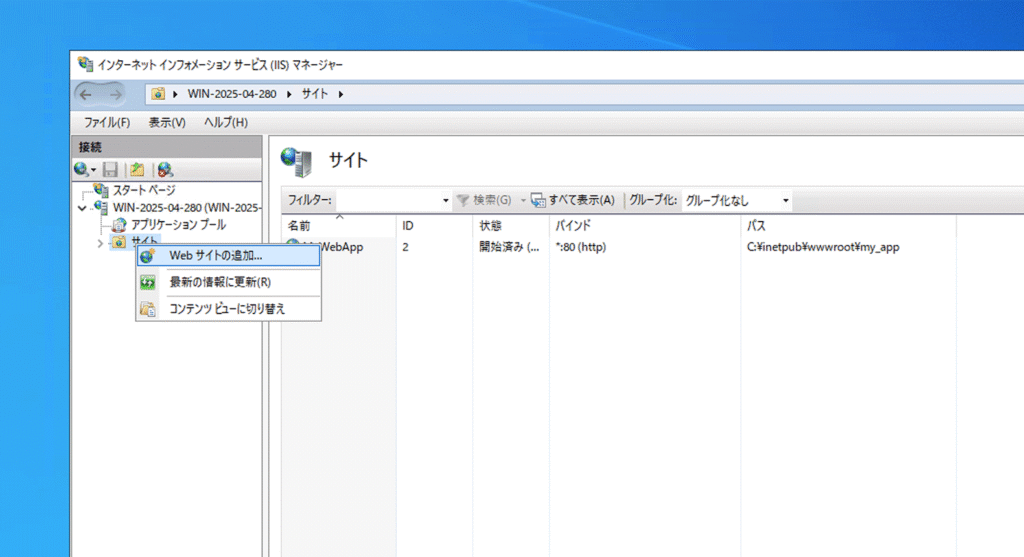The height and width of the screenshot is (557, 1024).
Task: Choose コンテンツ ビューに切り替え
Action: click(x=229, y=309)
